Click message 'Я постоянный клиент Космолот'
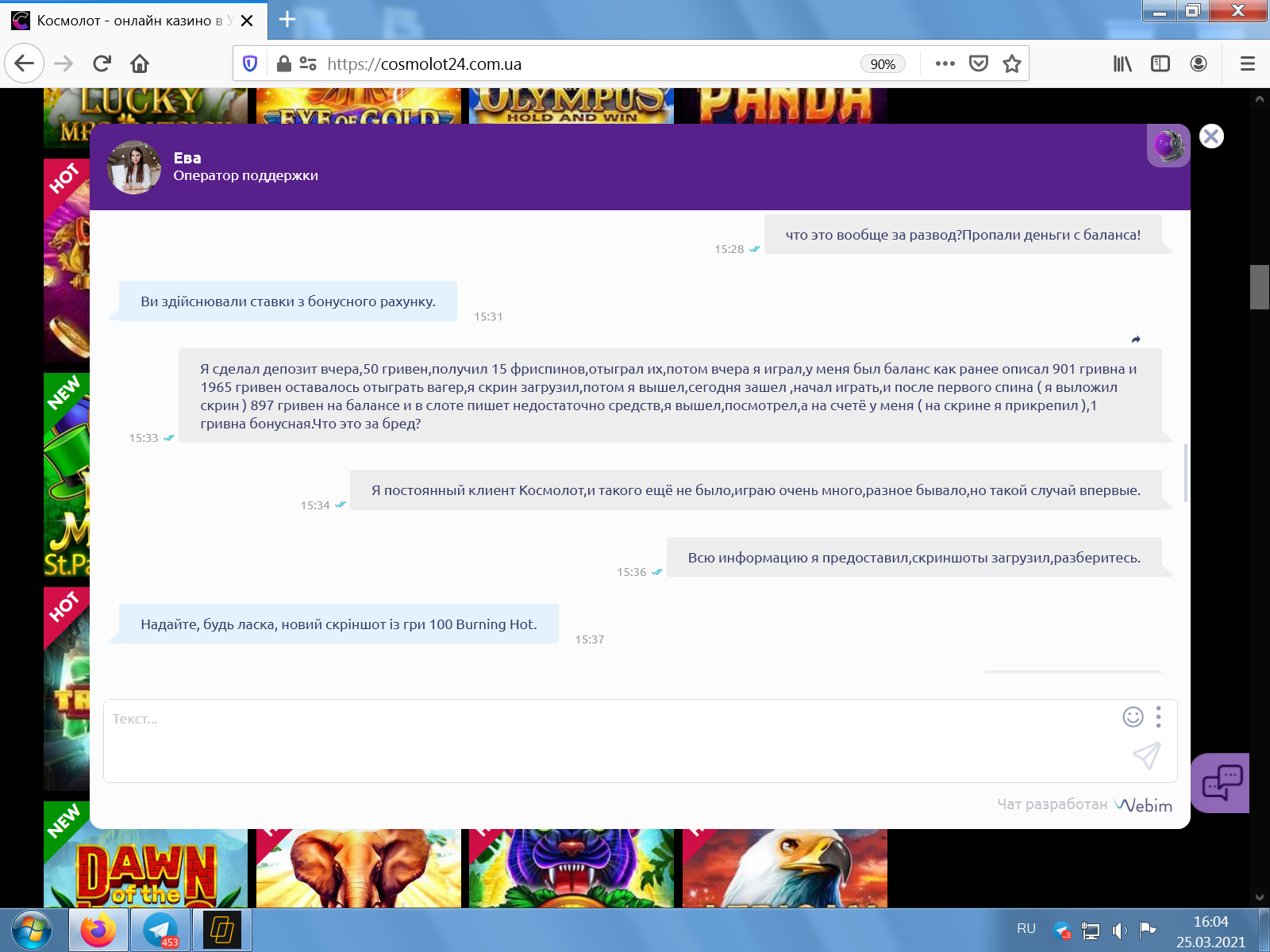1270x952 pixels. (x=756, y=490)
